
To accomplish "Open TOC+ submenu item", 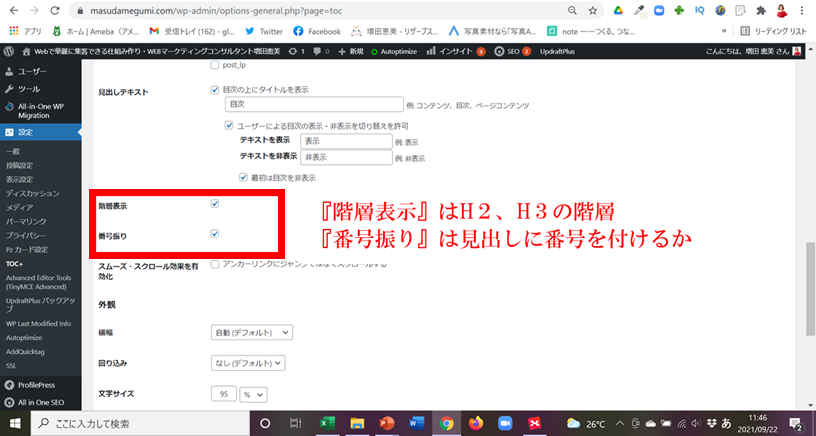I will [x=14, y=264].
